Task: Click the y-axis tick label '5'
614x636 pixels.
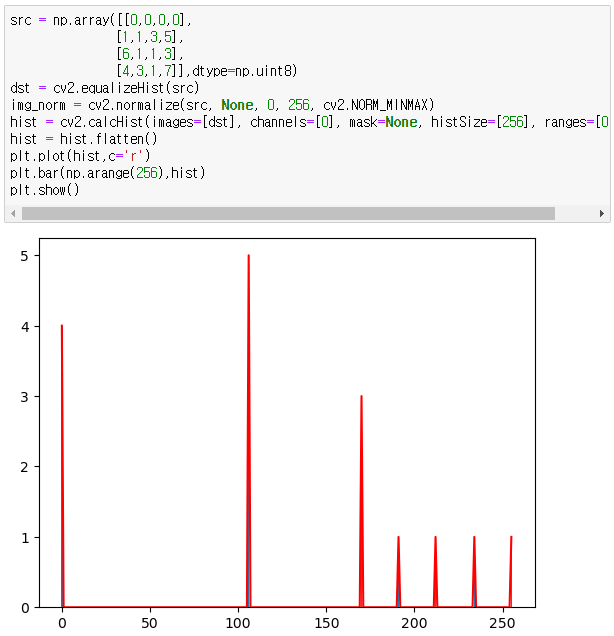Action: pyautogui.click(x=25, y=256)
